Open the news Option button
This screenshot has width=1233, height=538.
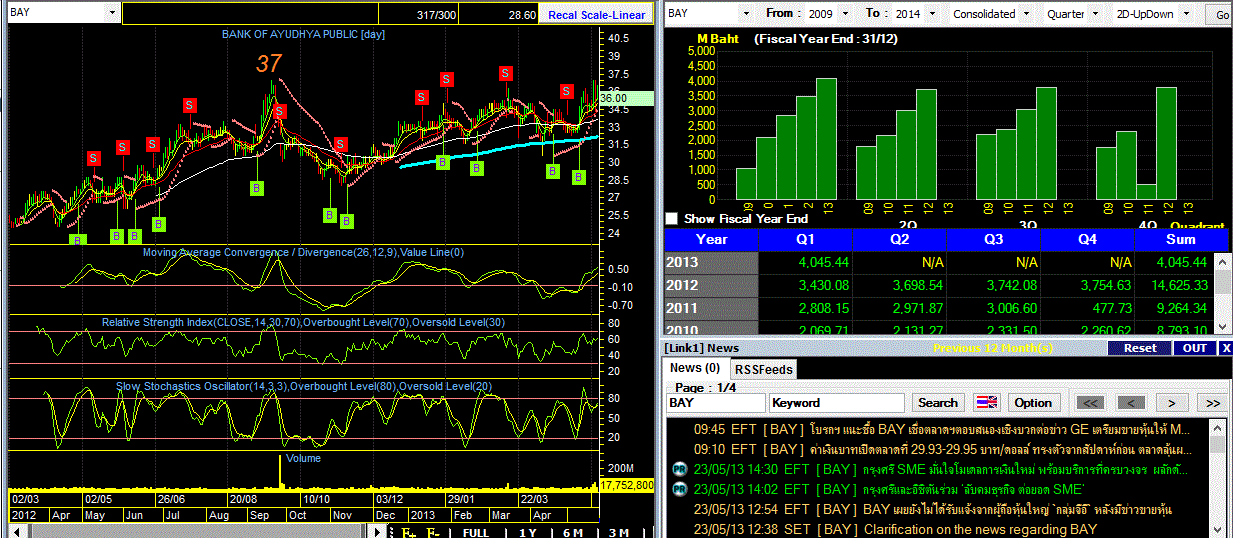pos(1033,403)
